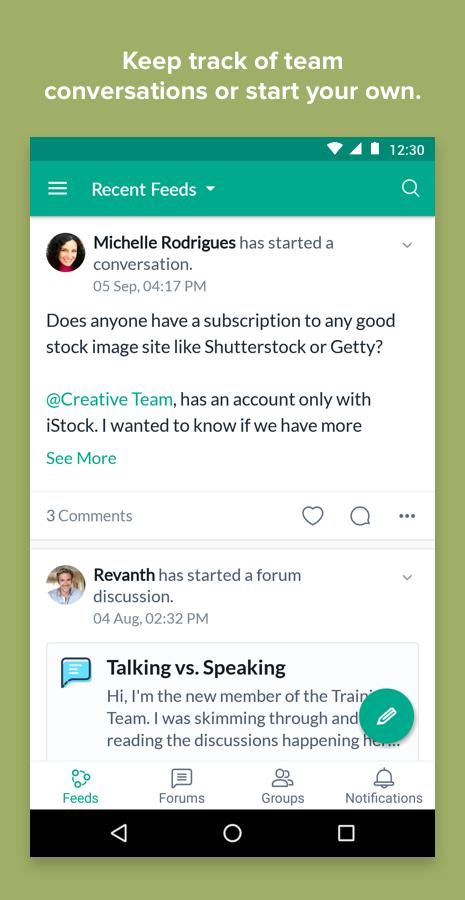
Task: Open Michelle Rodrigues' profile picture
Action: click(65, 253)
